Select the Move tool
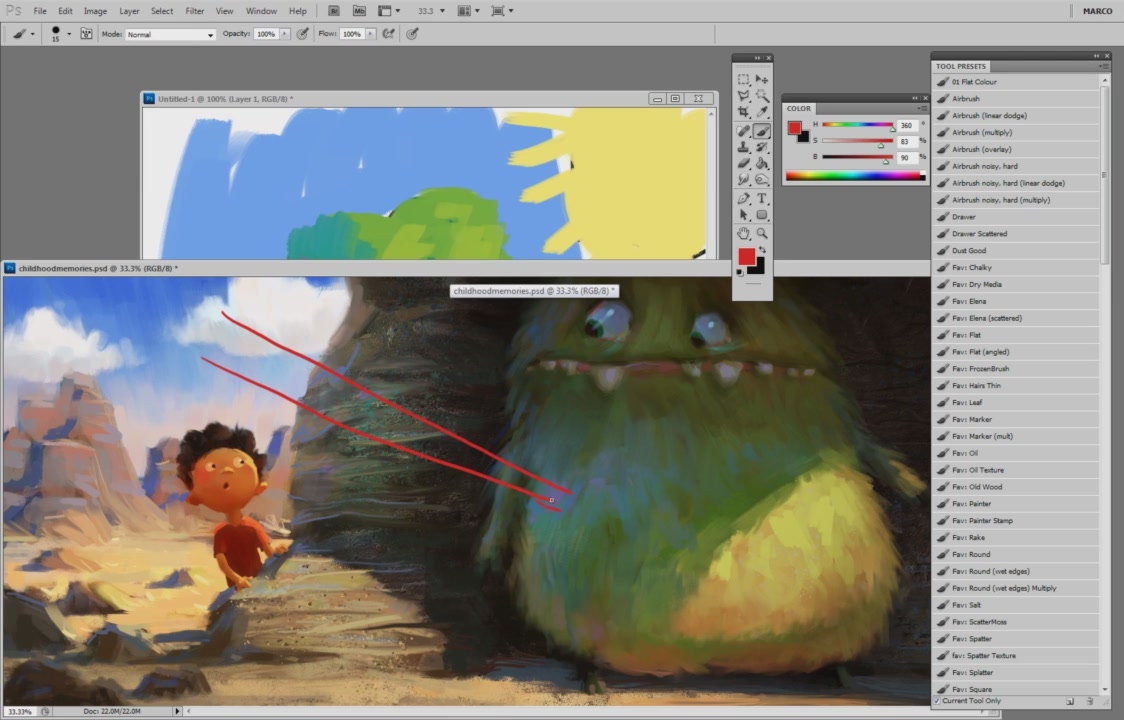 [x=762, y=80]
